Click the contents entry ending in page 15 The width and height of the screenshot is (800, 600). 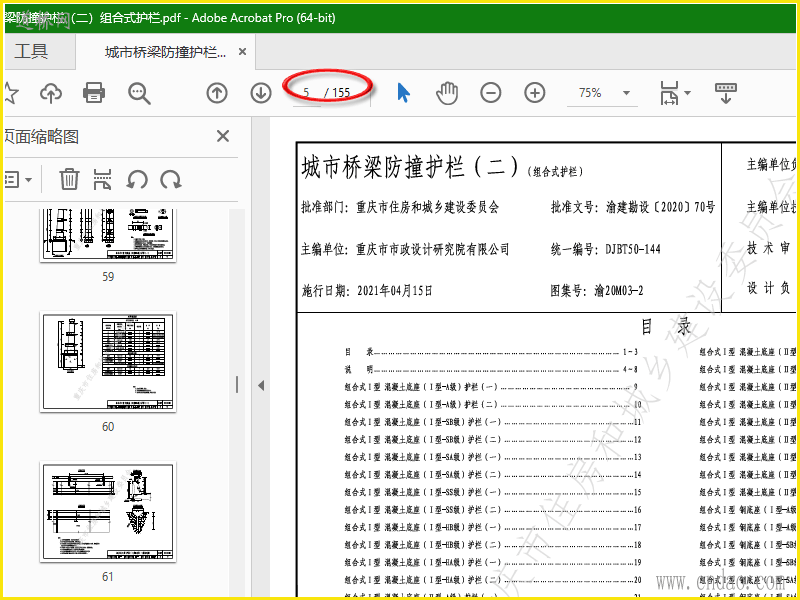(493, 492)
